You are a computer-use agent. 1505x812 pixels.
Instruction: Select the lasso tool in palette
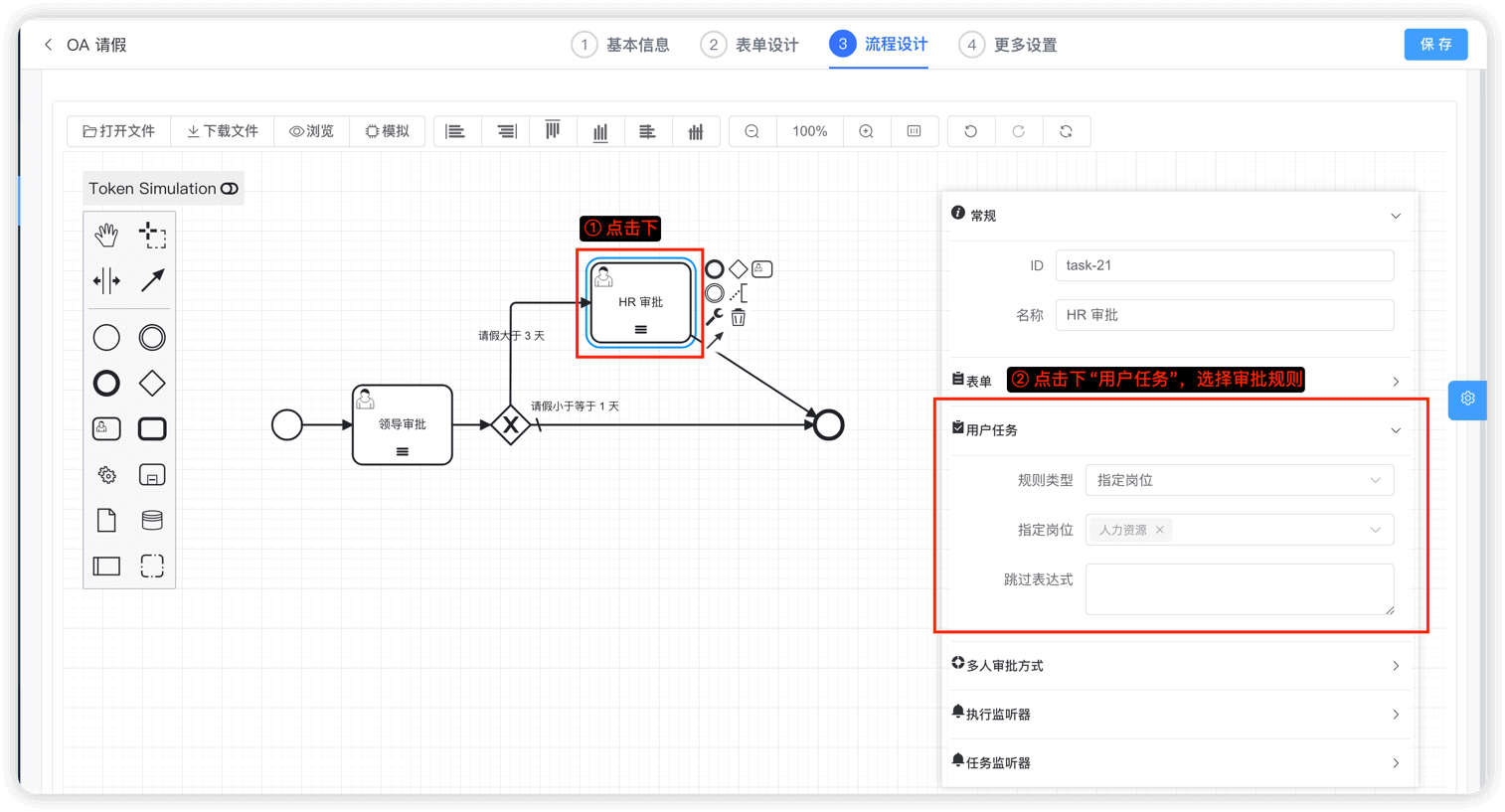coord(152,235)
